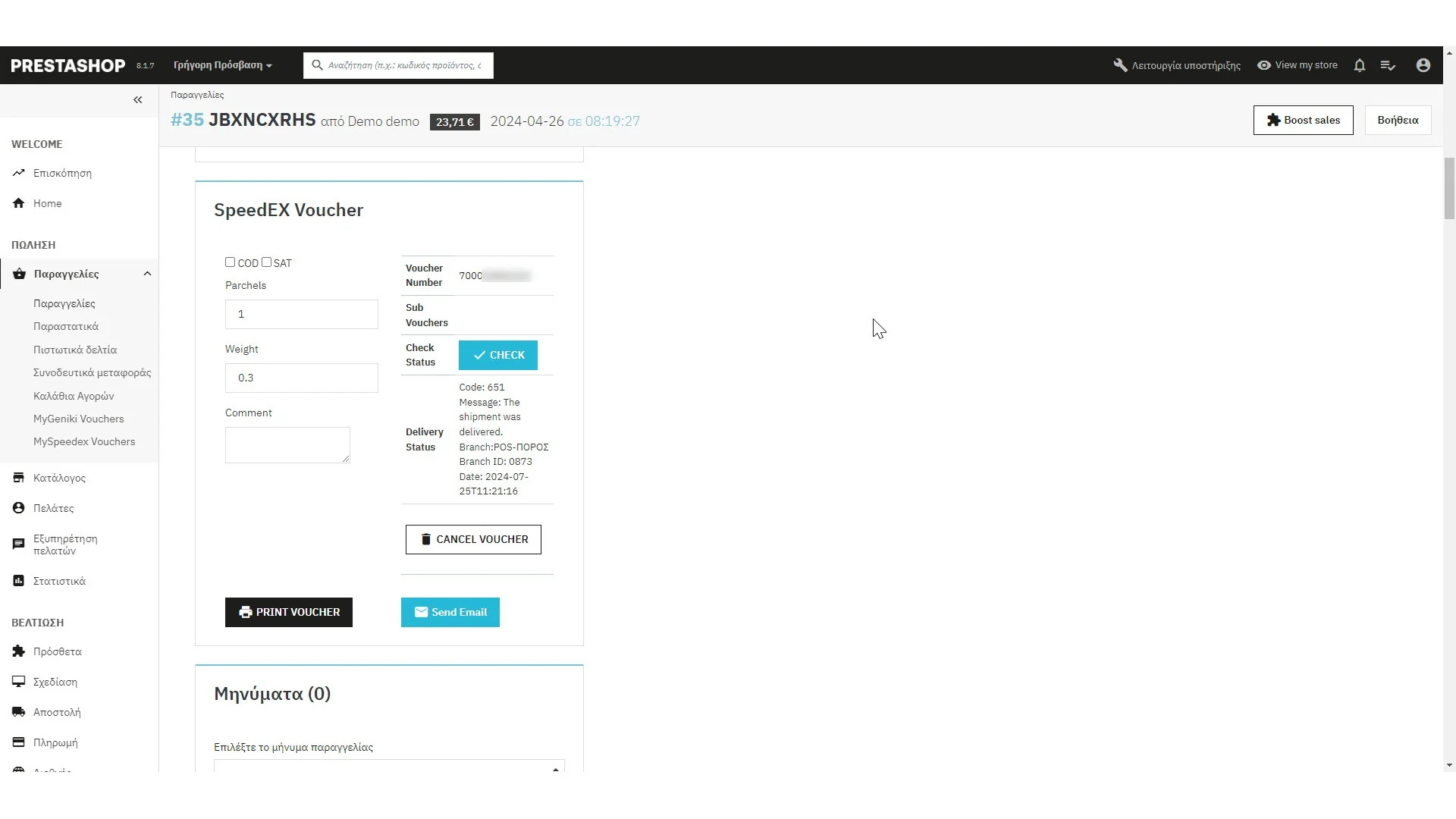Click the Κατάλογος store icon

click(19, 478)
